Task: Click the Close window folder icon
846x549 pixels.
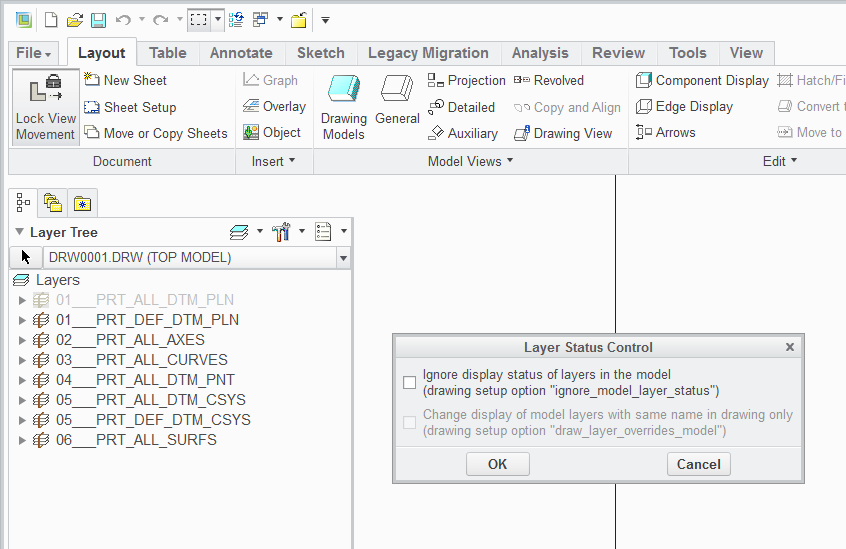Action: tap(298, 20)
